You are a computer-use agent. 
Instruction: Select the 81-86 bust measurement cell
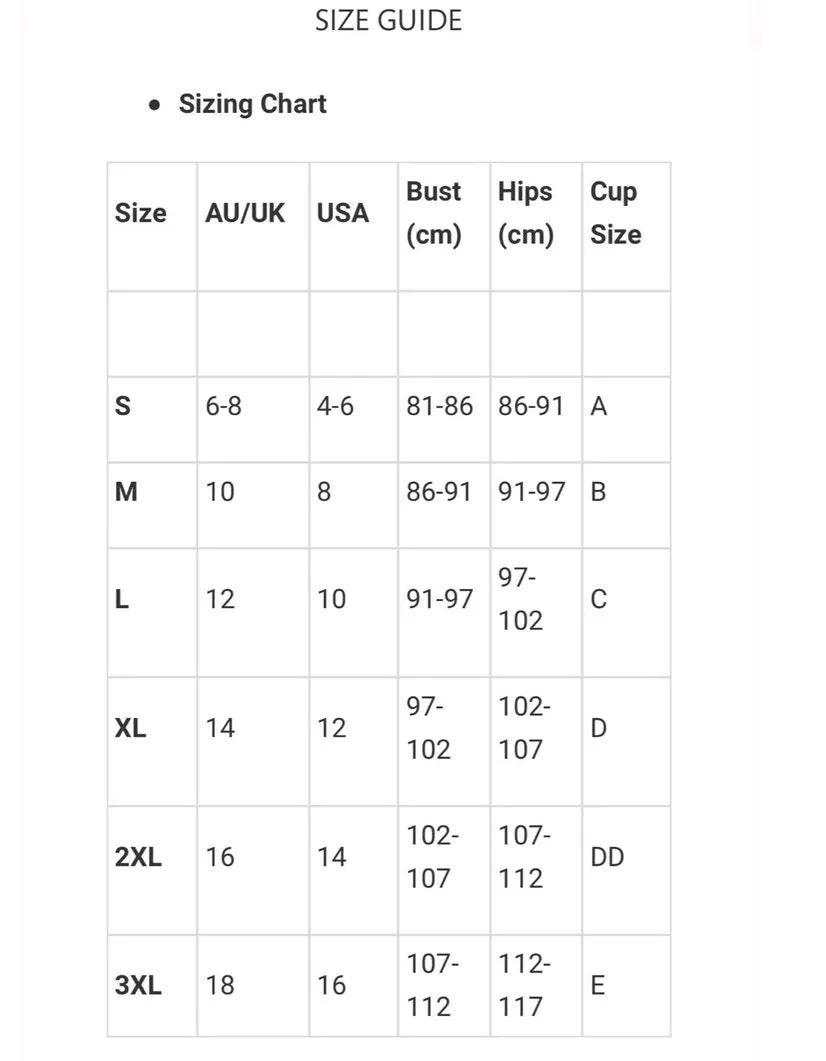click(439, 406)
